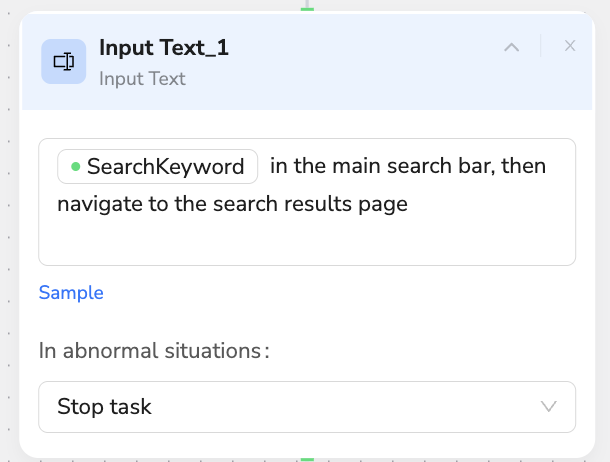The width and height of the screenshot is (610, 462).
Task: Open the Sample link
Action: click(x=71, y=292)
